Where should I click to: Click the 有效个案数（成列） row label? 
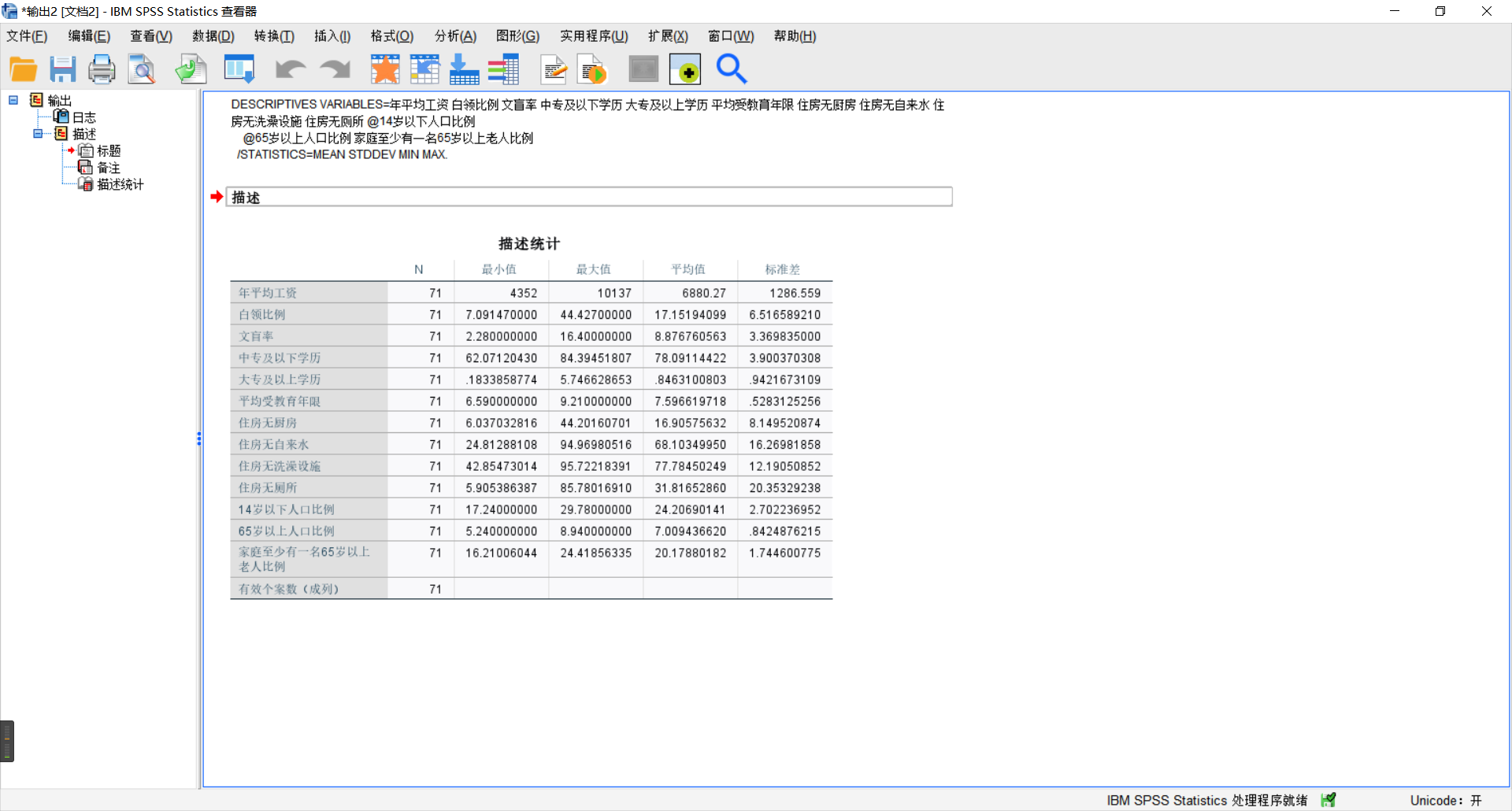coord(288,589)
